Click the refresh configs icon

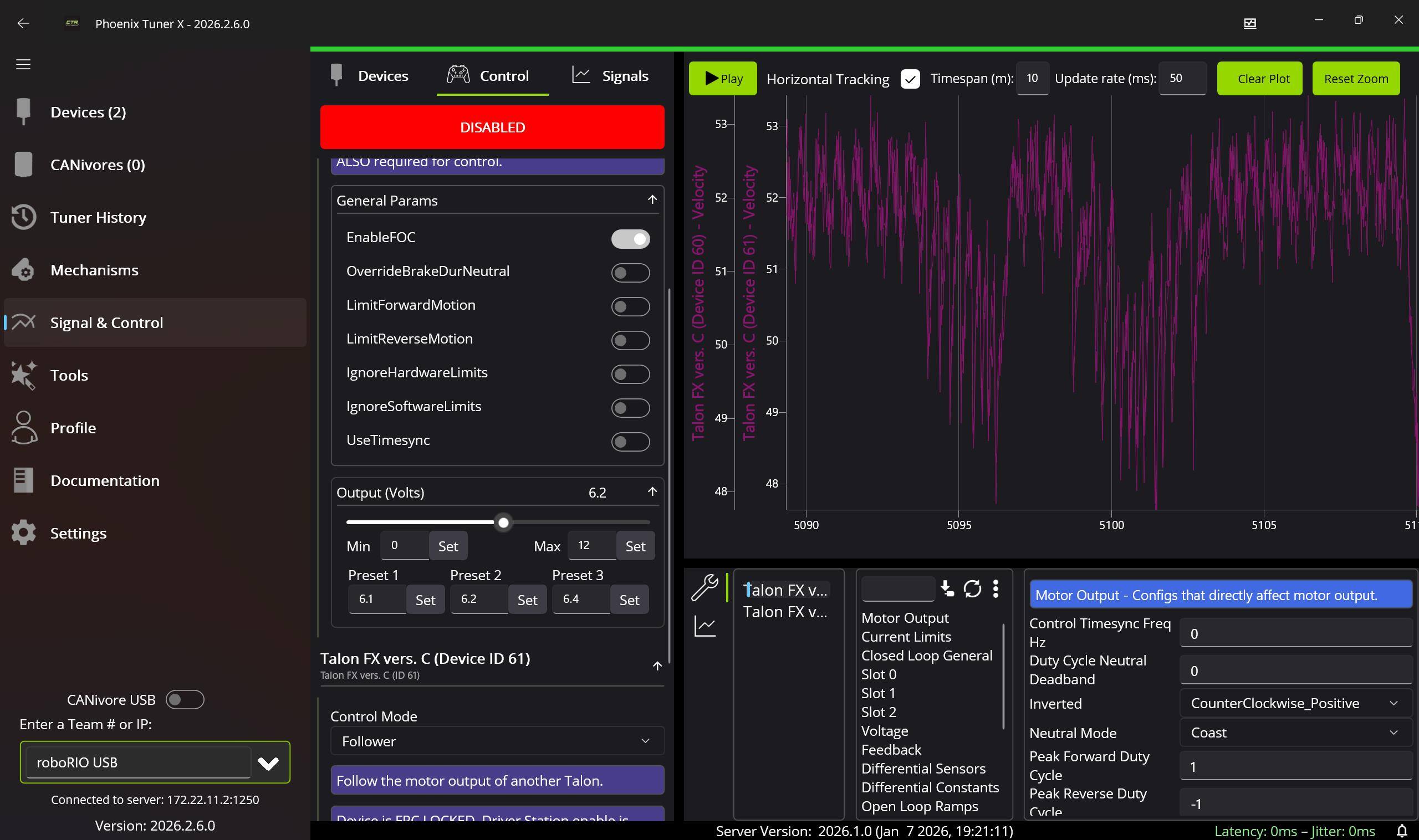972,588
